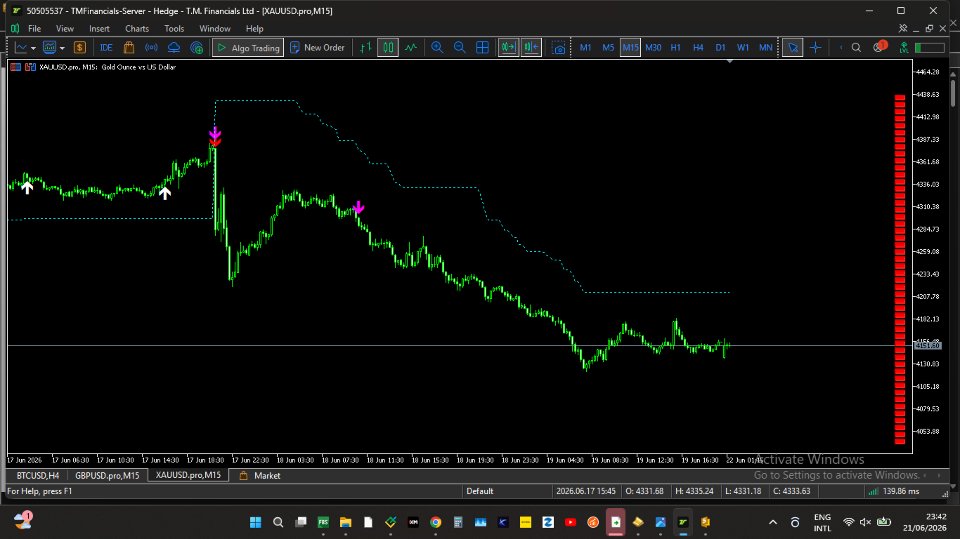
Task: Click the globe-with-plus toolbar icon
Action: point(197,47)
